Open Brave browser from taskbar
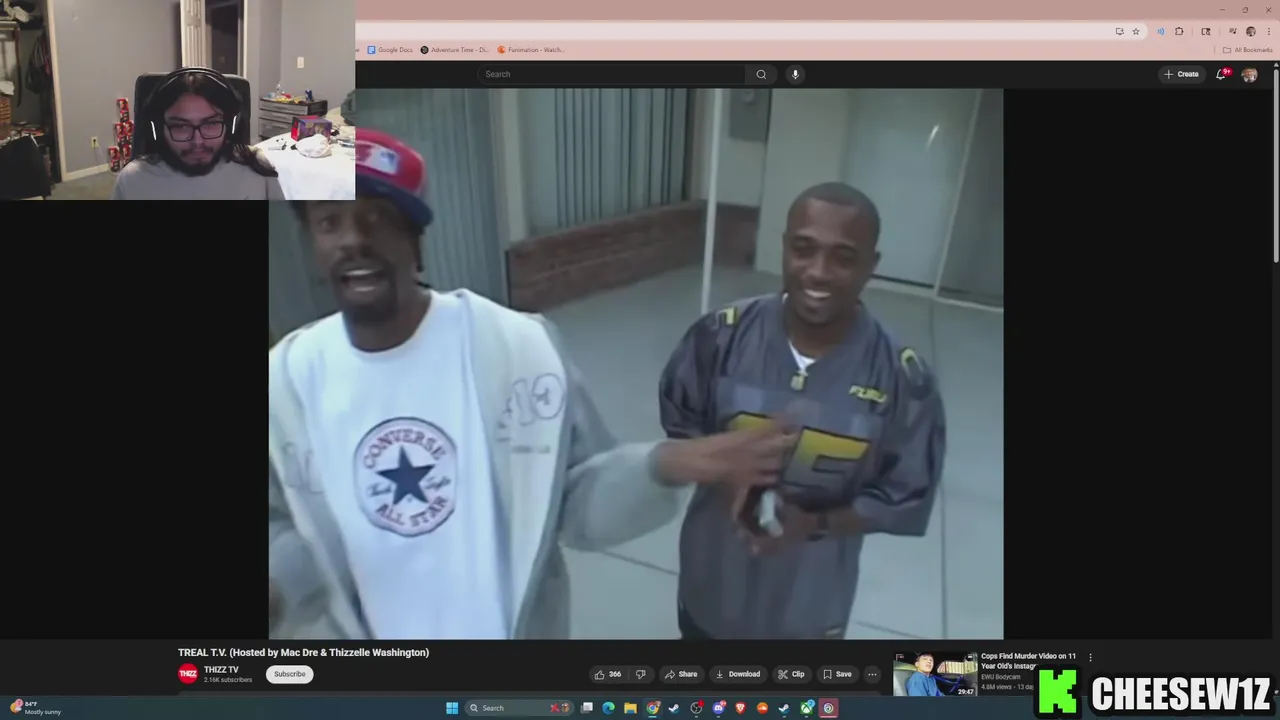 click(x=741, y=708)
